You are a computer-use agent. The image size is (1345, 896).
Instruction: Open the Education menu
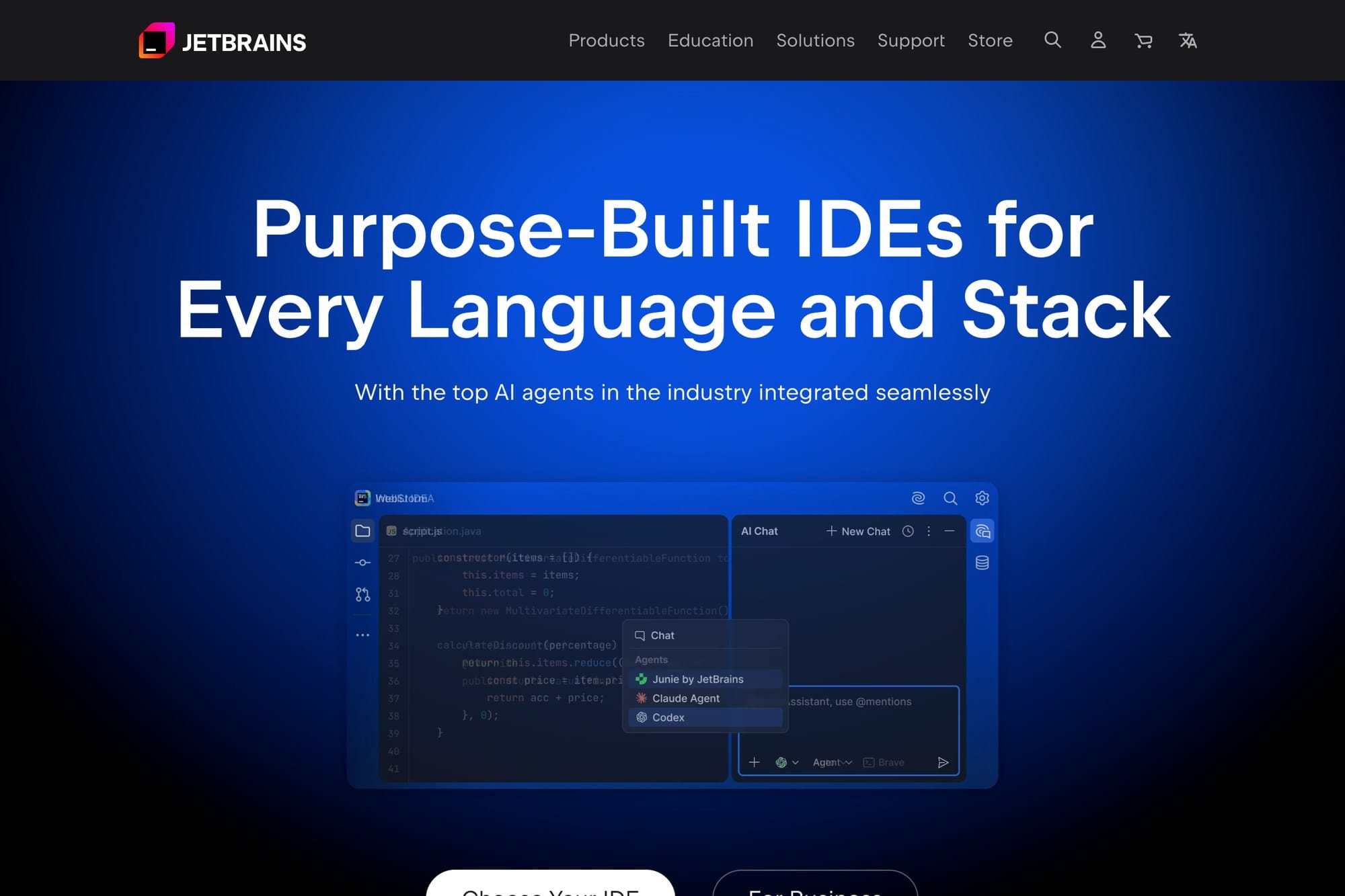coord(710,40)
